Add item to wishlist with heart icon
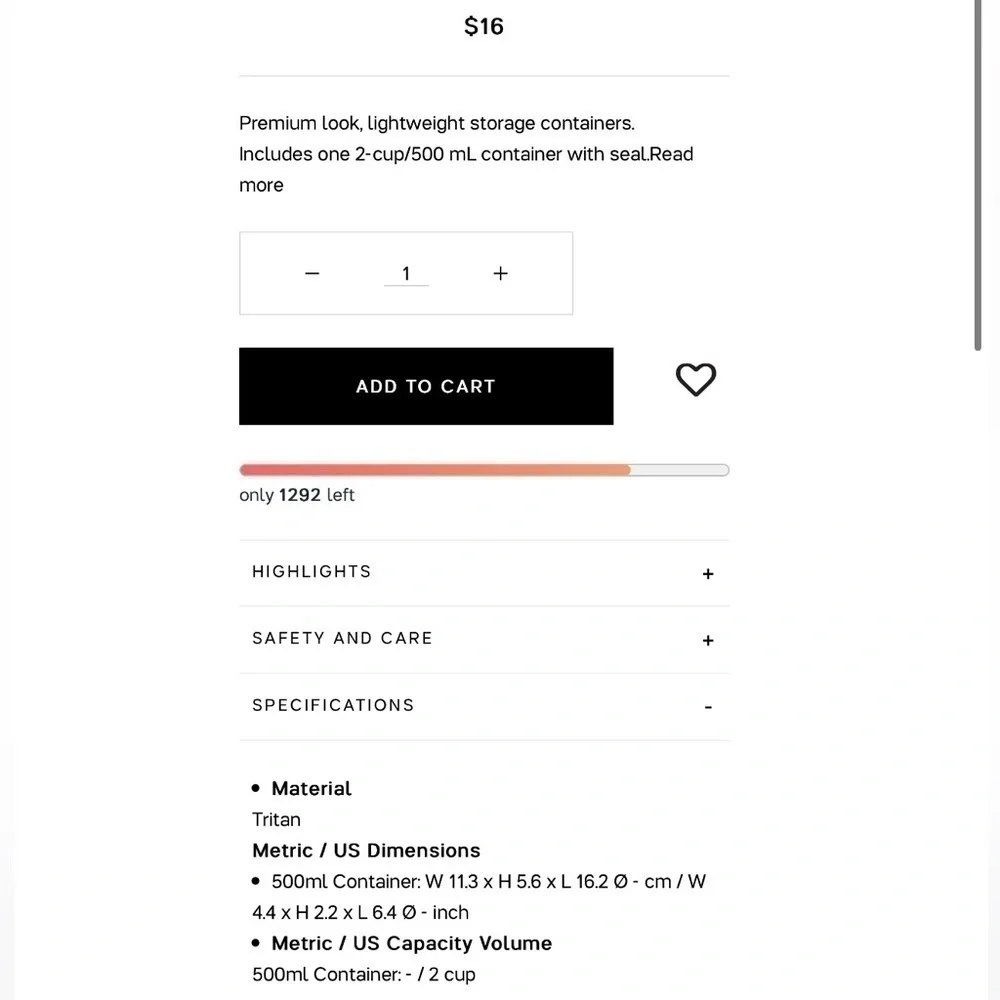1000x1000 pixels. (696, 379)
